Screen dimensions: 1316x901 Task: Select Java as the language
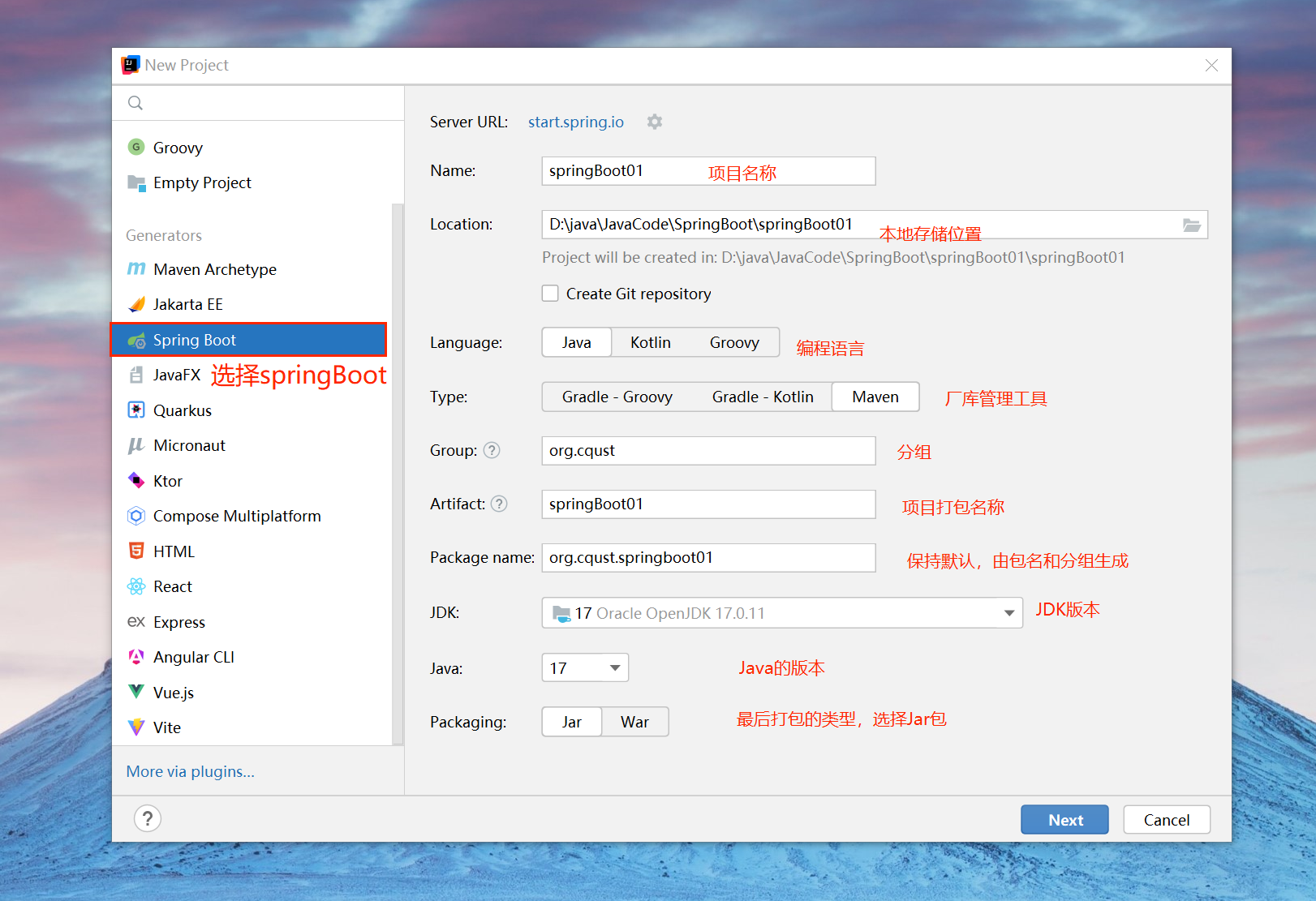coord(577,342)
